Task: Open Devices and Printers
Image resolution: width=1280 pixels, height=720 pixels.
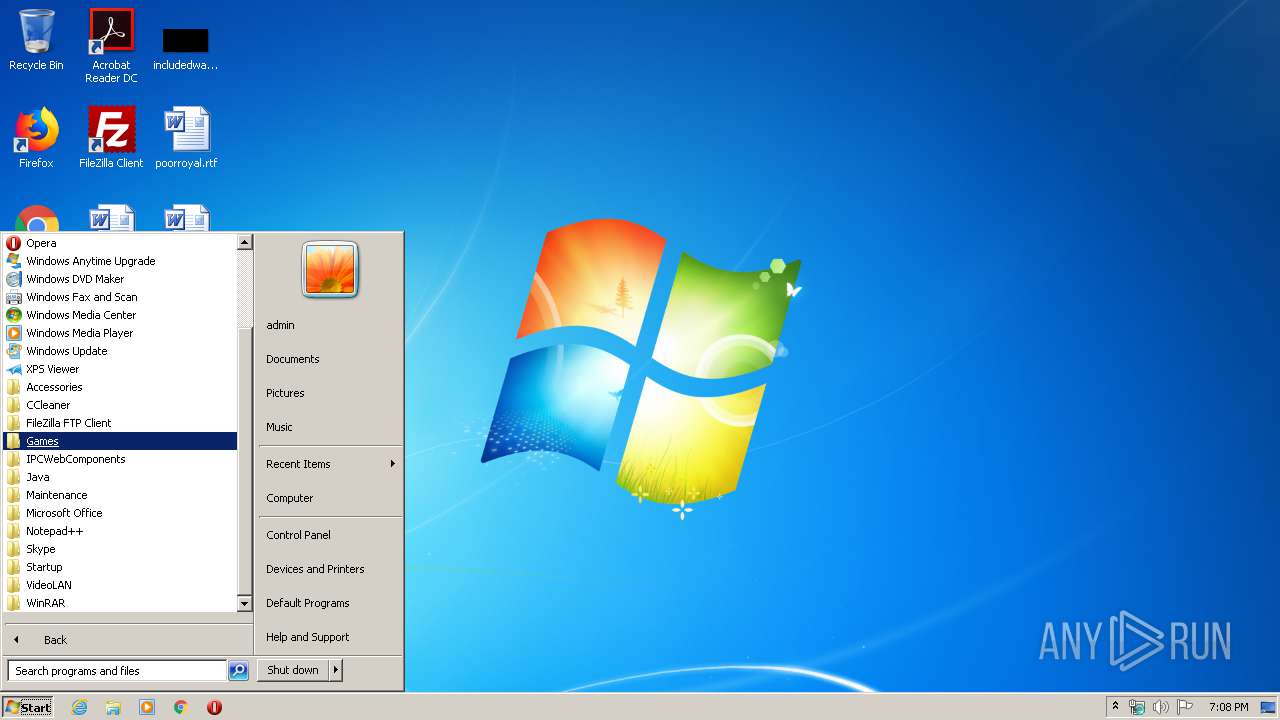Action: tap(330, 569)
